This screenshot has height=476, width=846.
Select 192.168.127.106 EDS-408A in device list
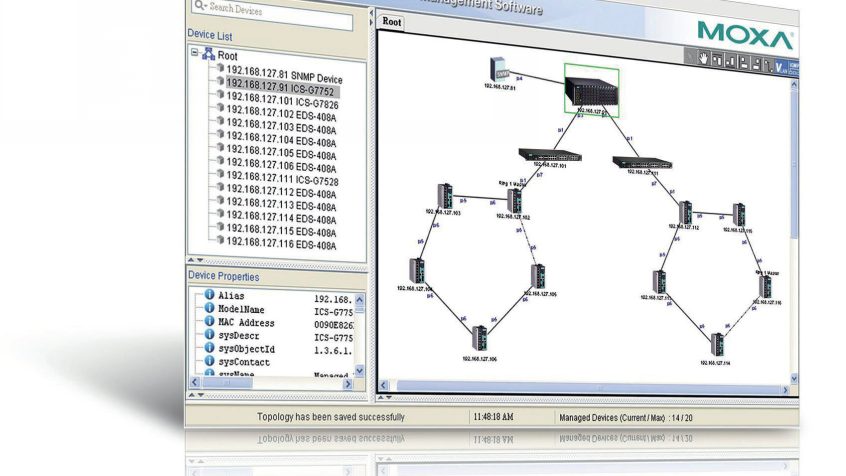(x=281, y=166)
